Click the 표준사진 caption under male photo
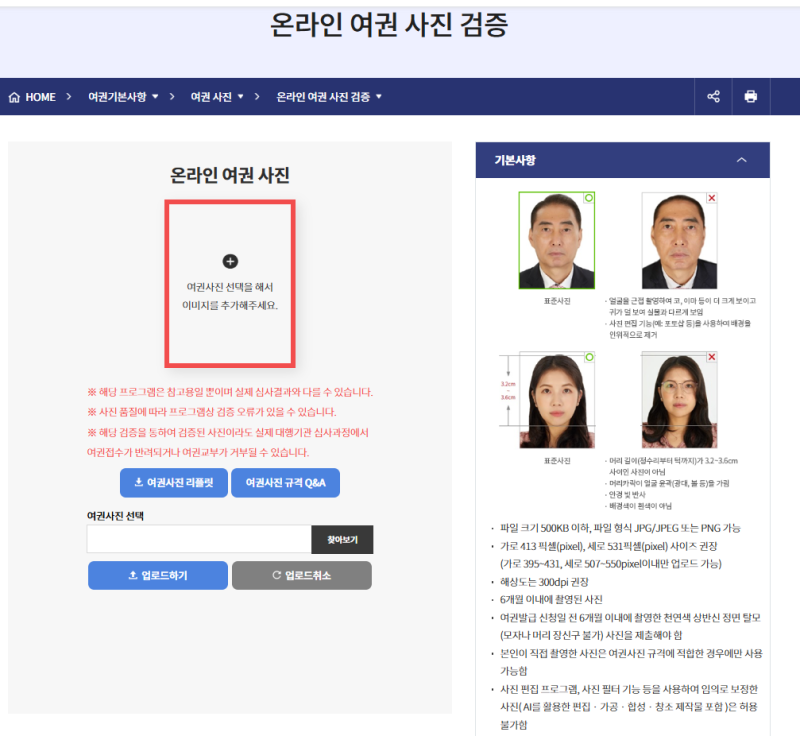This screenshot has width=800, height=736. (x=557, y=301)
